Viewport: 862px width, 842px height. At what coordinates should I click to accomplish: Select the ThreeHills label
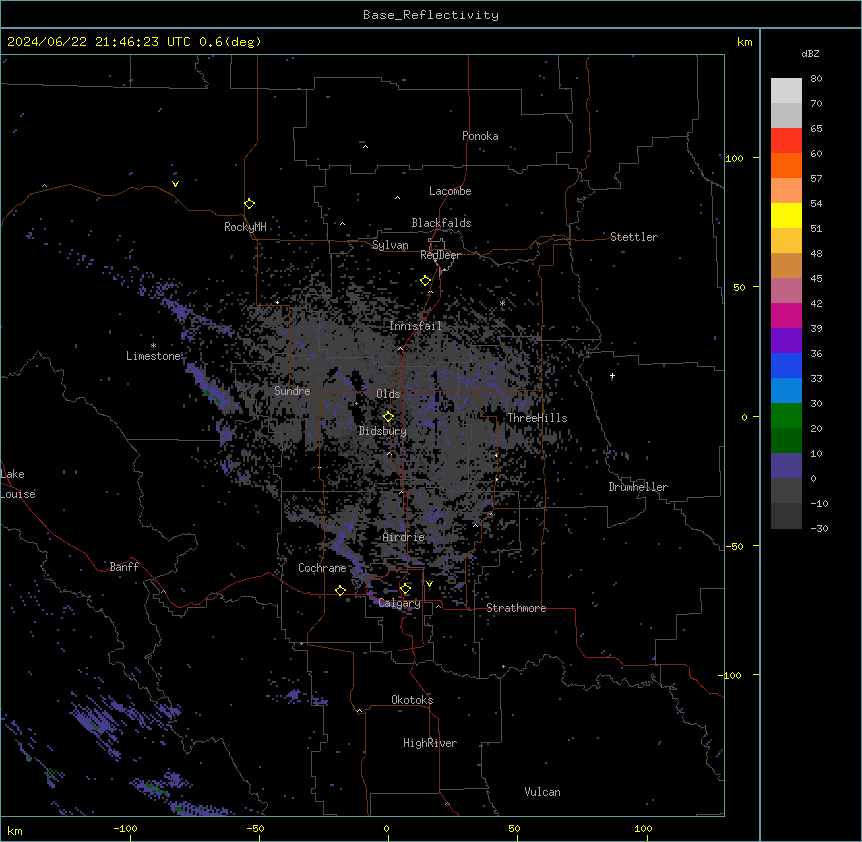click(537, 418)
